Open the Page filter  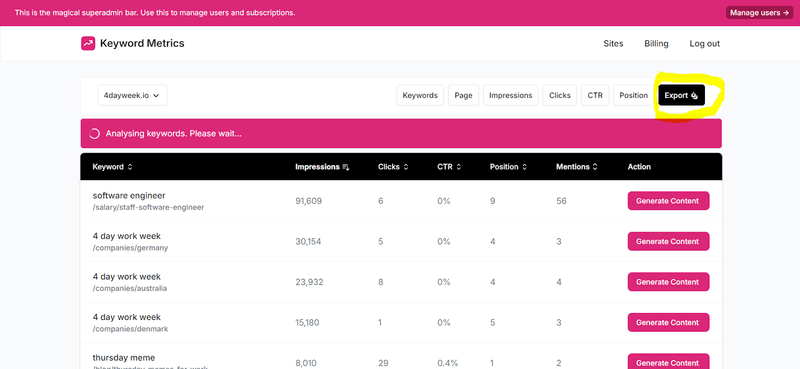pyautogui.click(x=463, y=95)
